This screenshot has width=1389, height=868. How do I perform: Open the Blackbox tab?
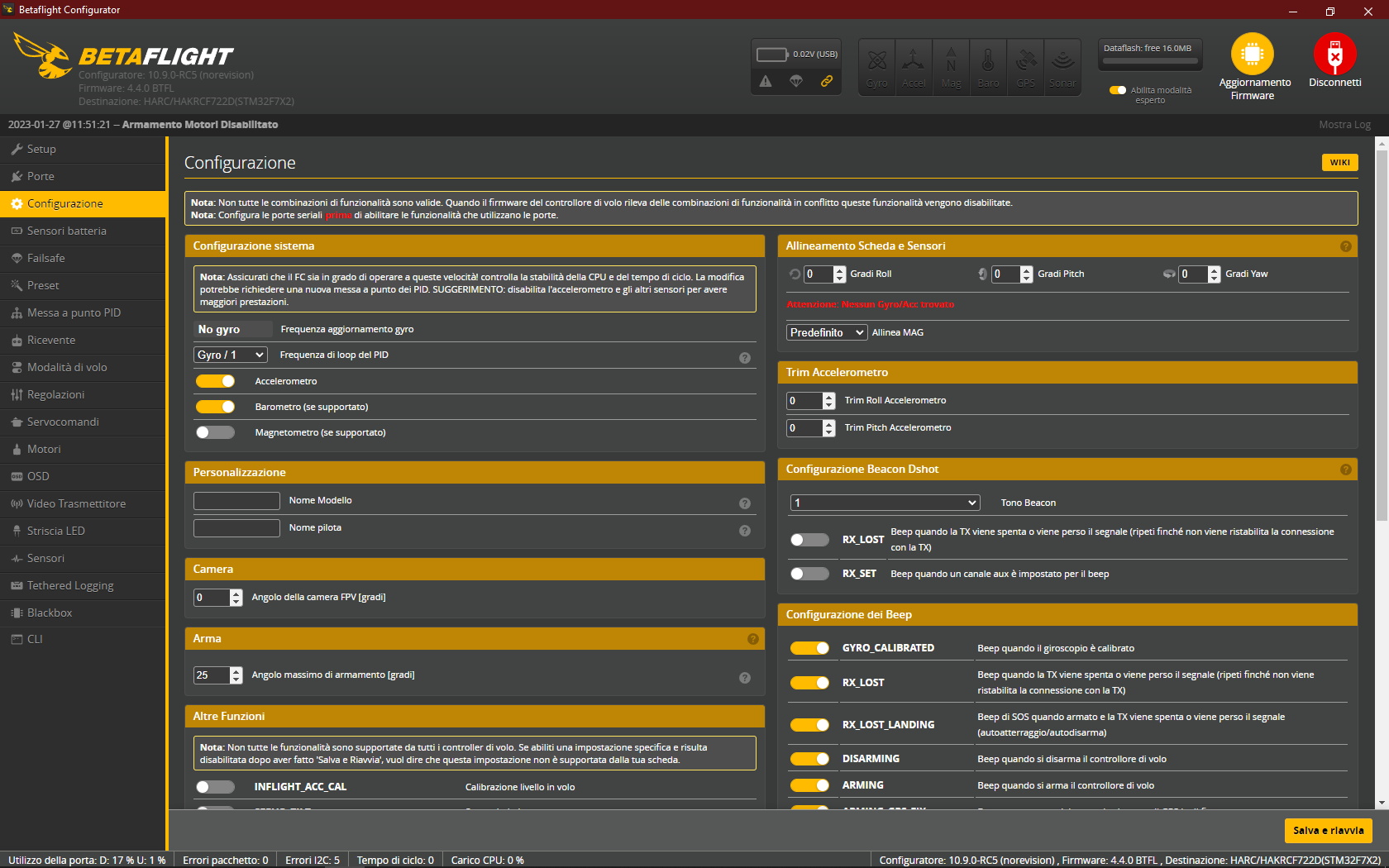(x=83, y=613)
